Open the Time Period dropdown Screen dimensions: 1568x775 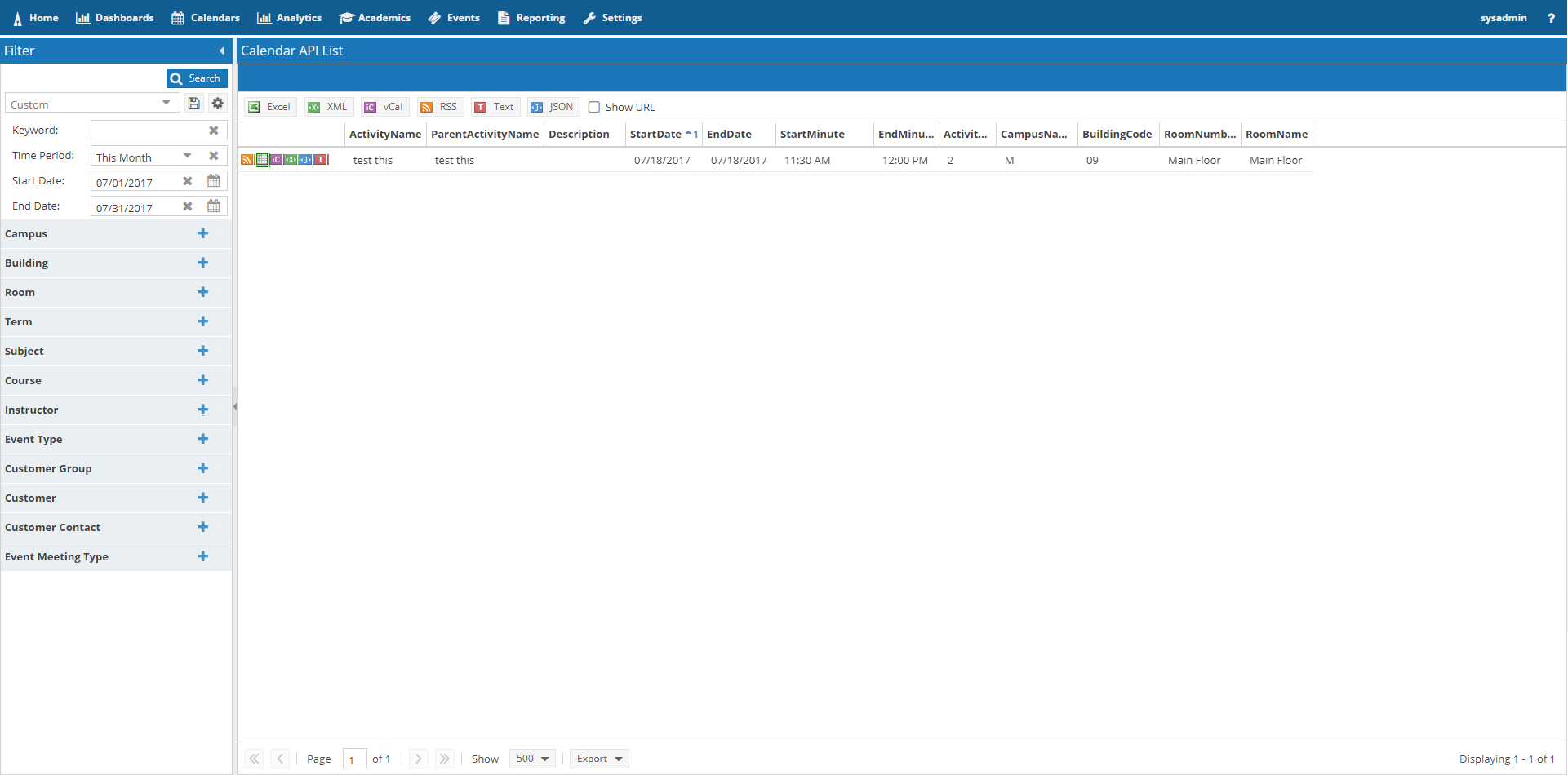(188, 156)
